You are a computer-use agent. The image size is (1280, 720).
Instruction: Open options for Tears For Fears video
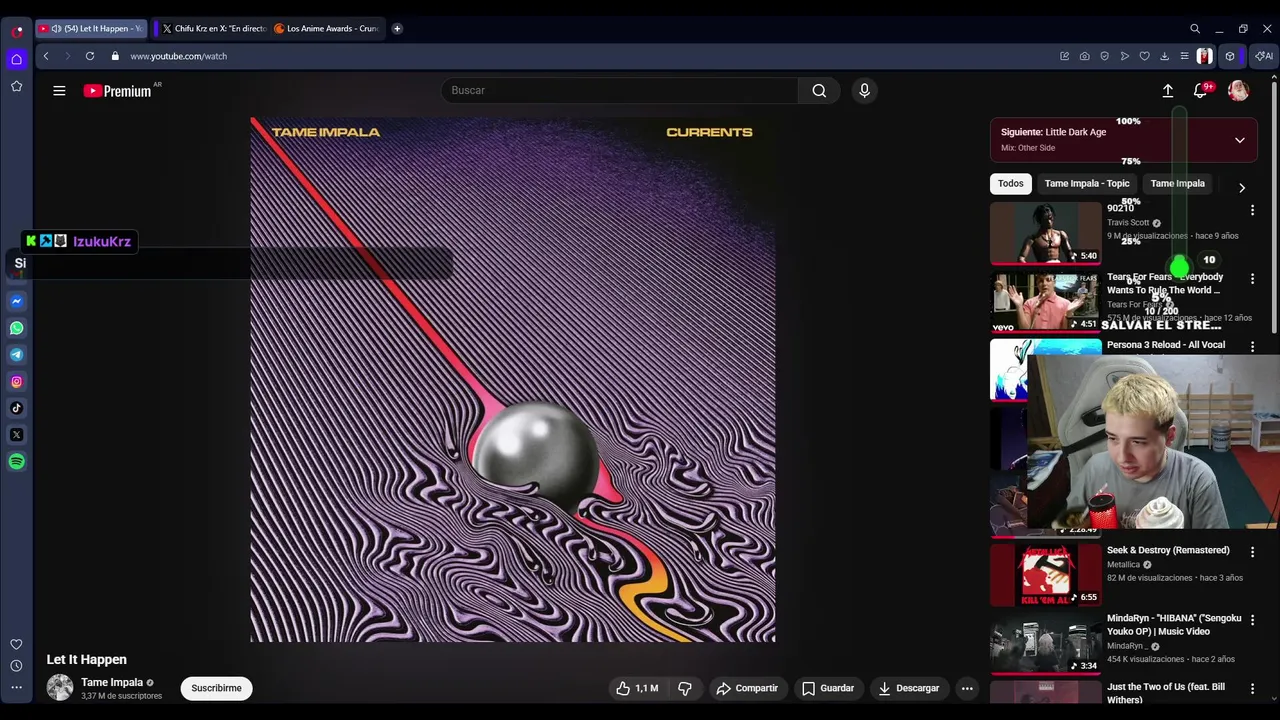coord(1252,279)
